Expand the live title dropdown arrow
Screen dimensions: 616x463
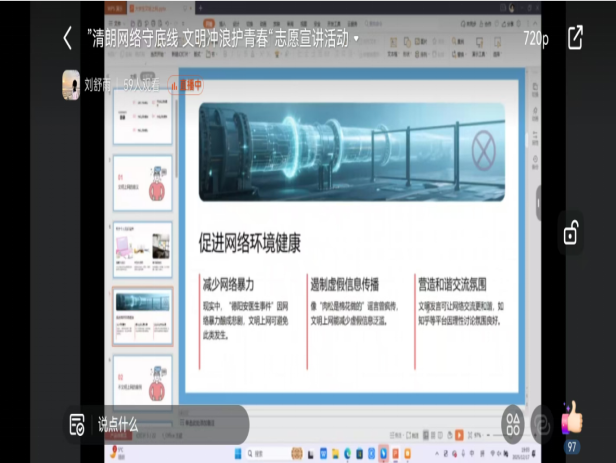(x=355, y=39)
